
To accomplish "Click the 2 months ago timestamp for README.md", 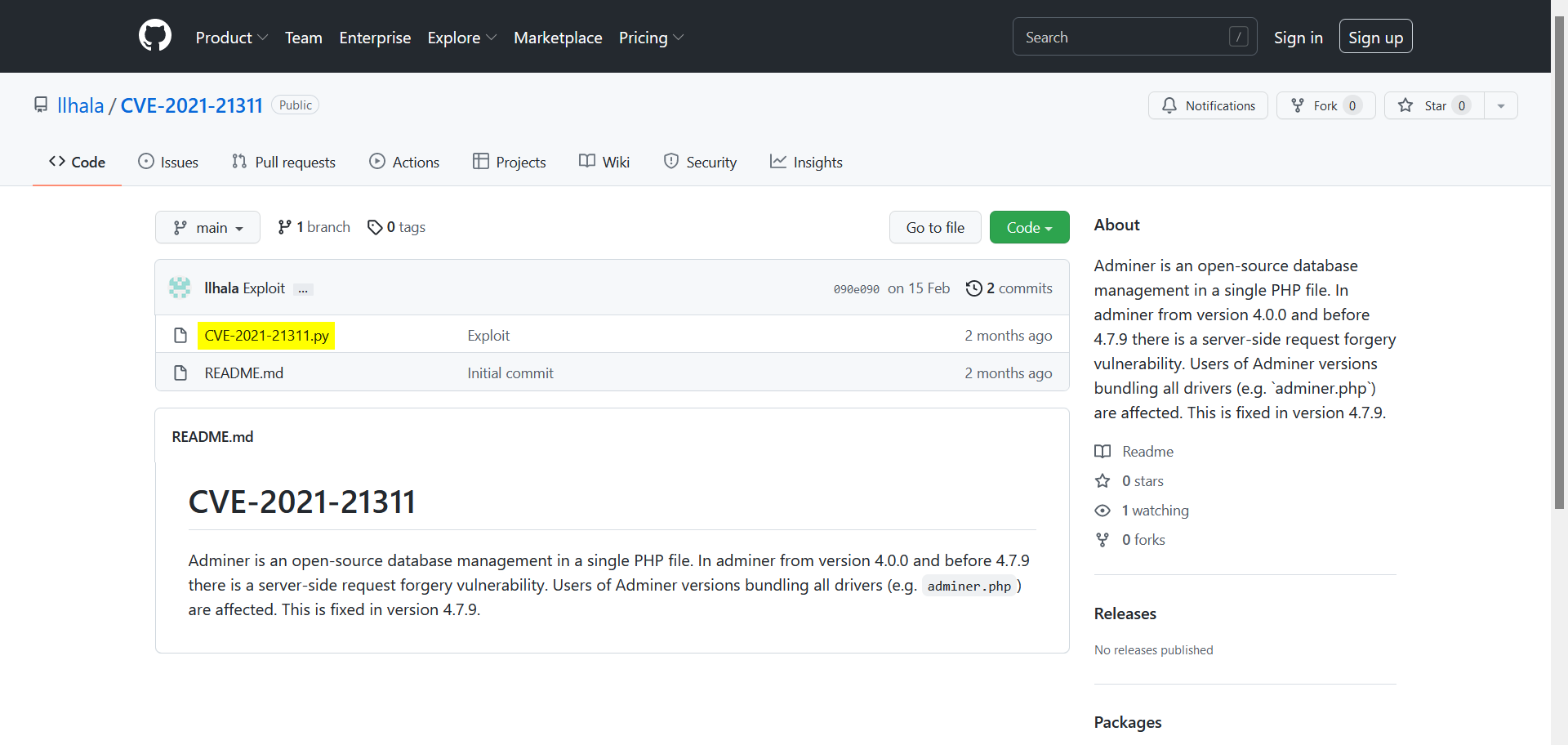I will click(x=1008, y=372).
